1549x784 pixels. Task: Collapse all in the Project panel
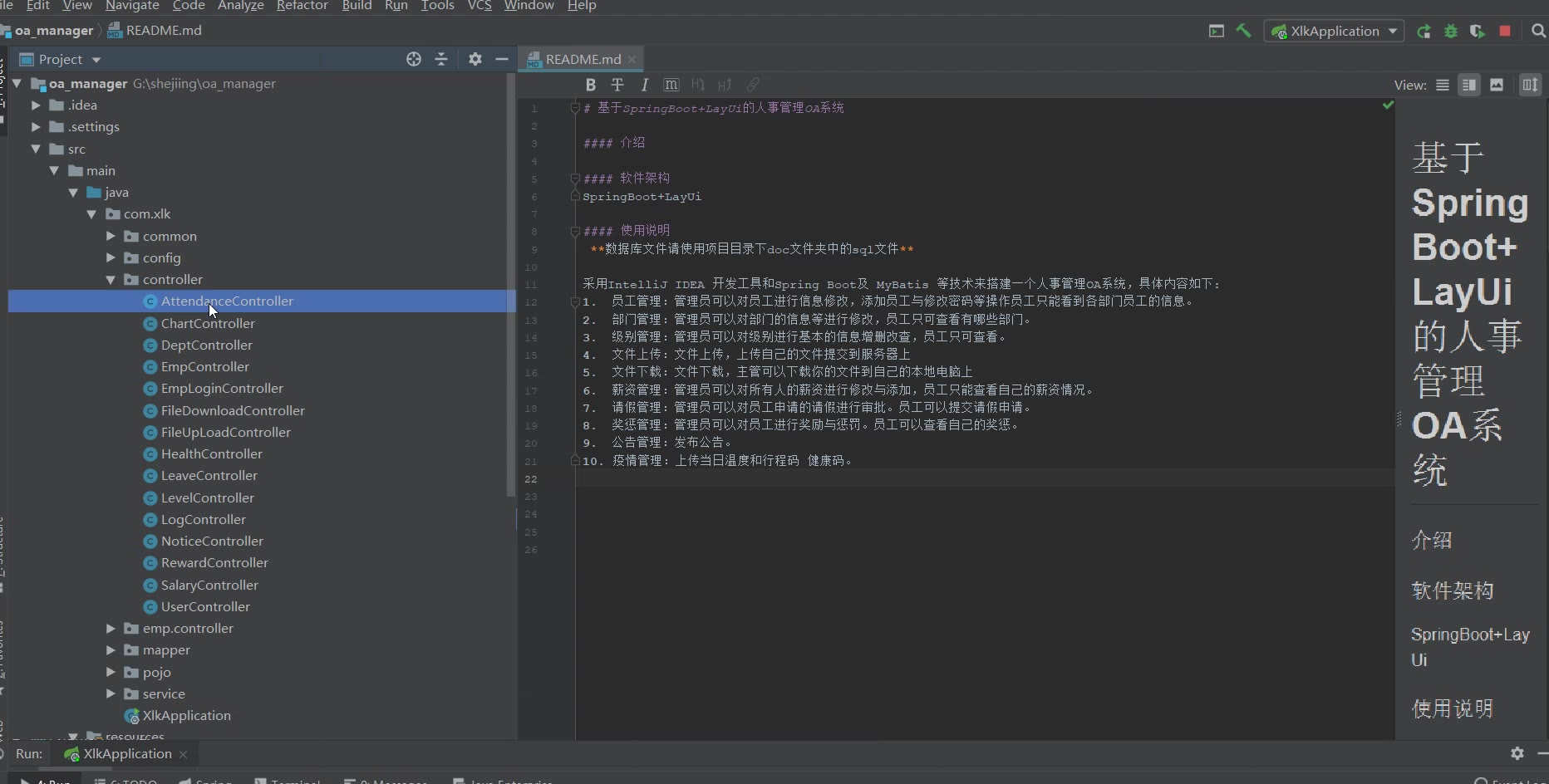tap(441, 59)
